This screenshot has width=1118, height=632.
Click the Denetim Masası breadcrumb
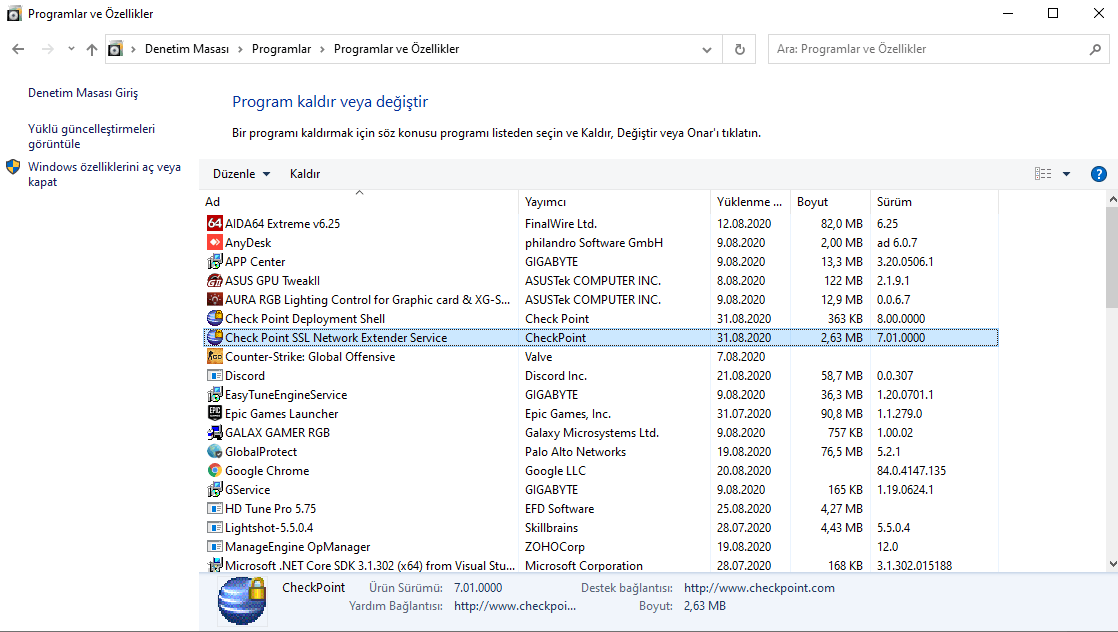pos(187,49)
